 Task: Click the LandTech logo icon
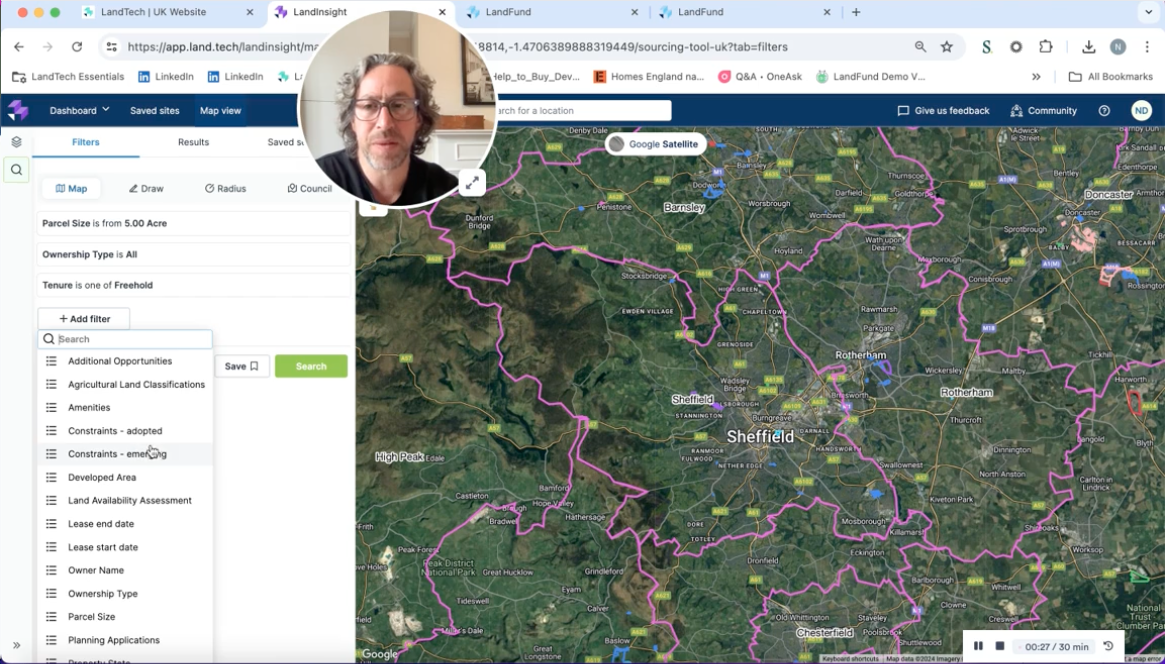(18, 111)
